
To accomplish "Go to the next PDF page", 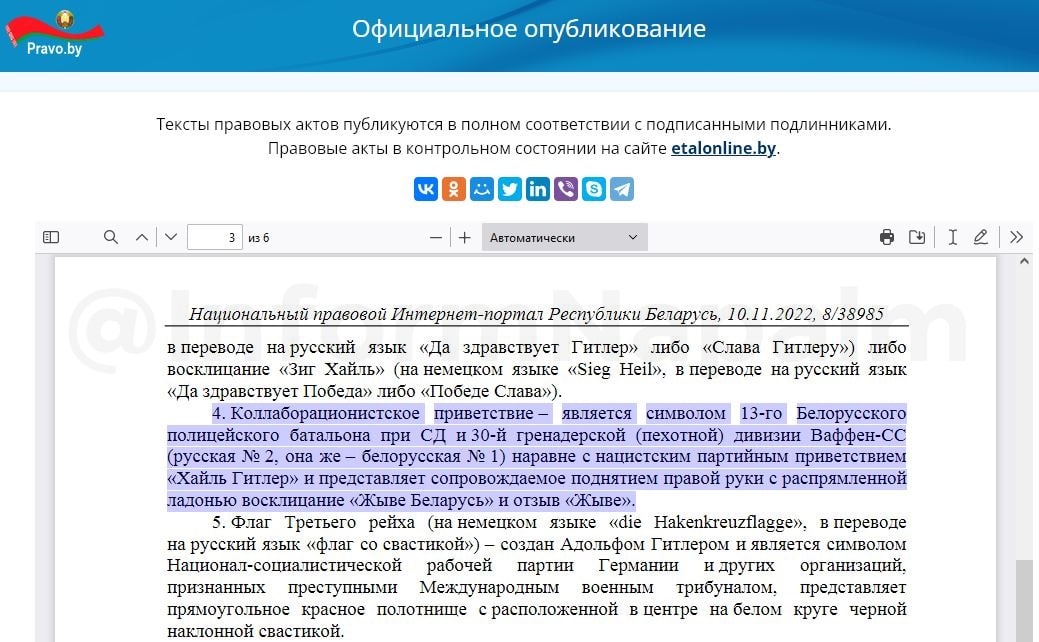I will click(171, 237).
